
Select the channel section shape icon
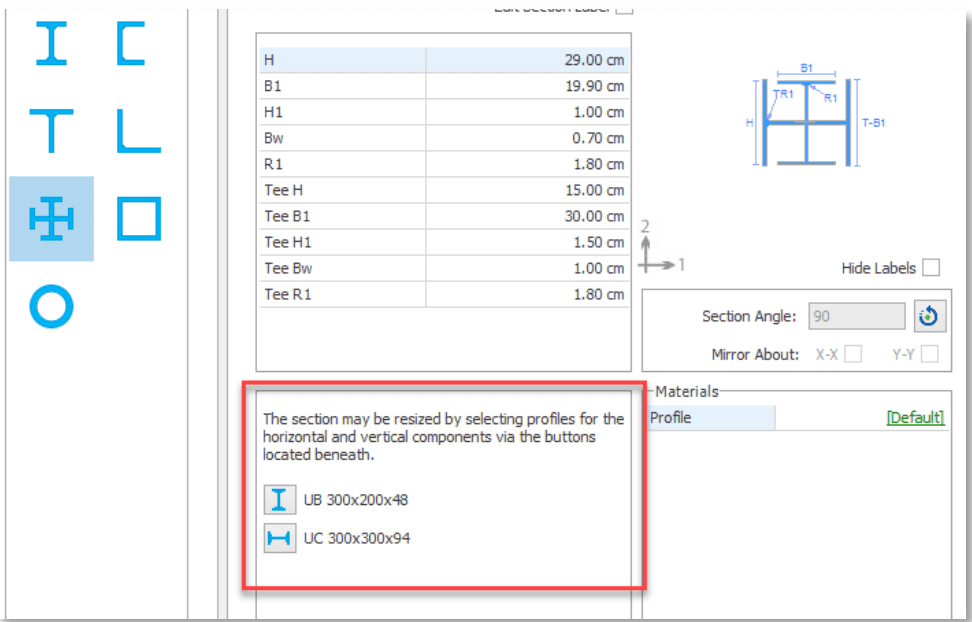tap(131, 43)
